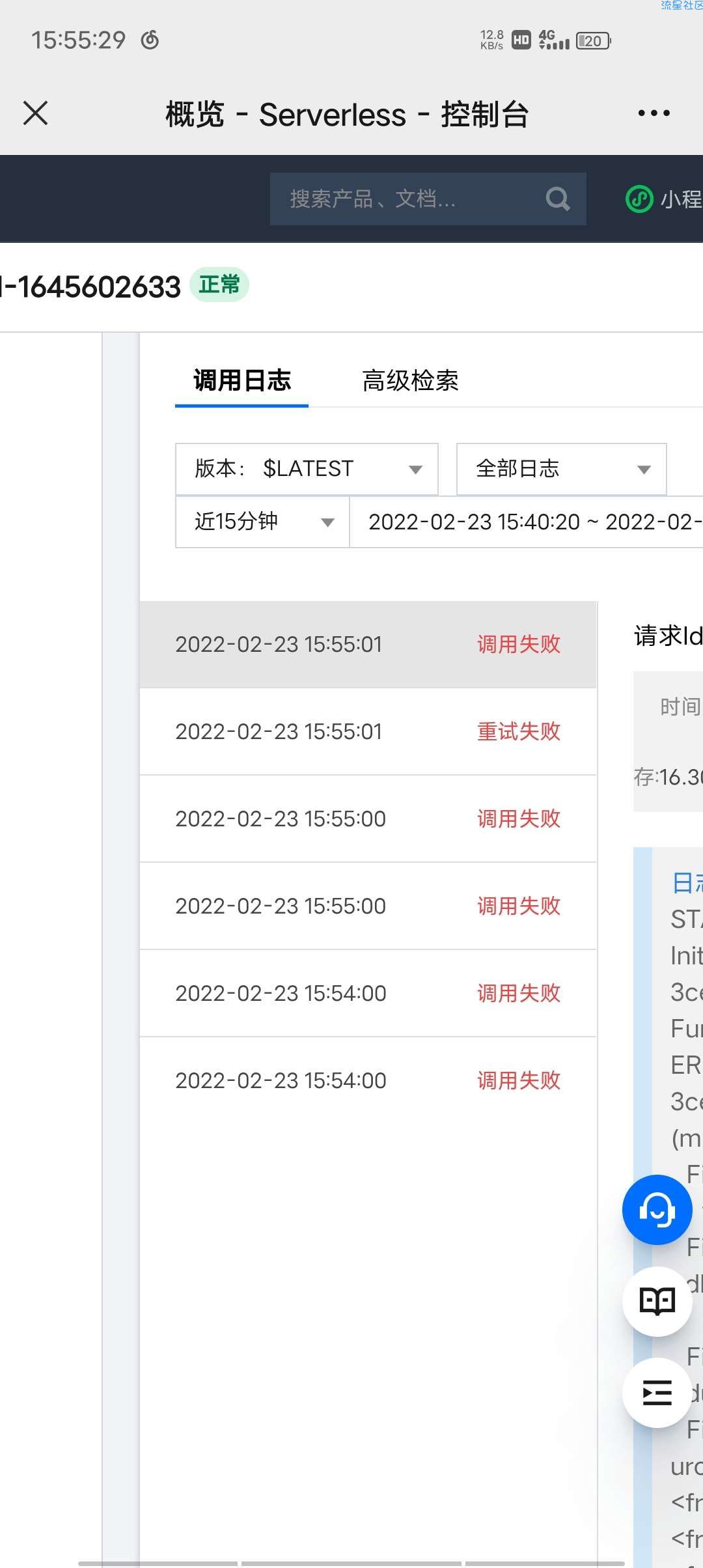Screen dimensions: 703x1568
Task: Tap the HD network status icon
Action: (x=521, y=40)
